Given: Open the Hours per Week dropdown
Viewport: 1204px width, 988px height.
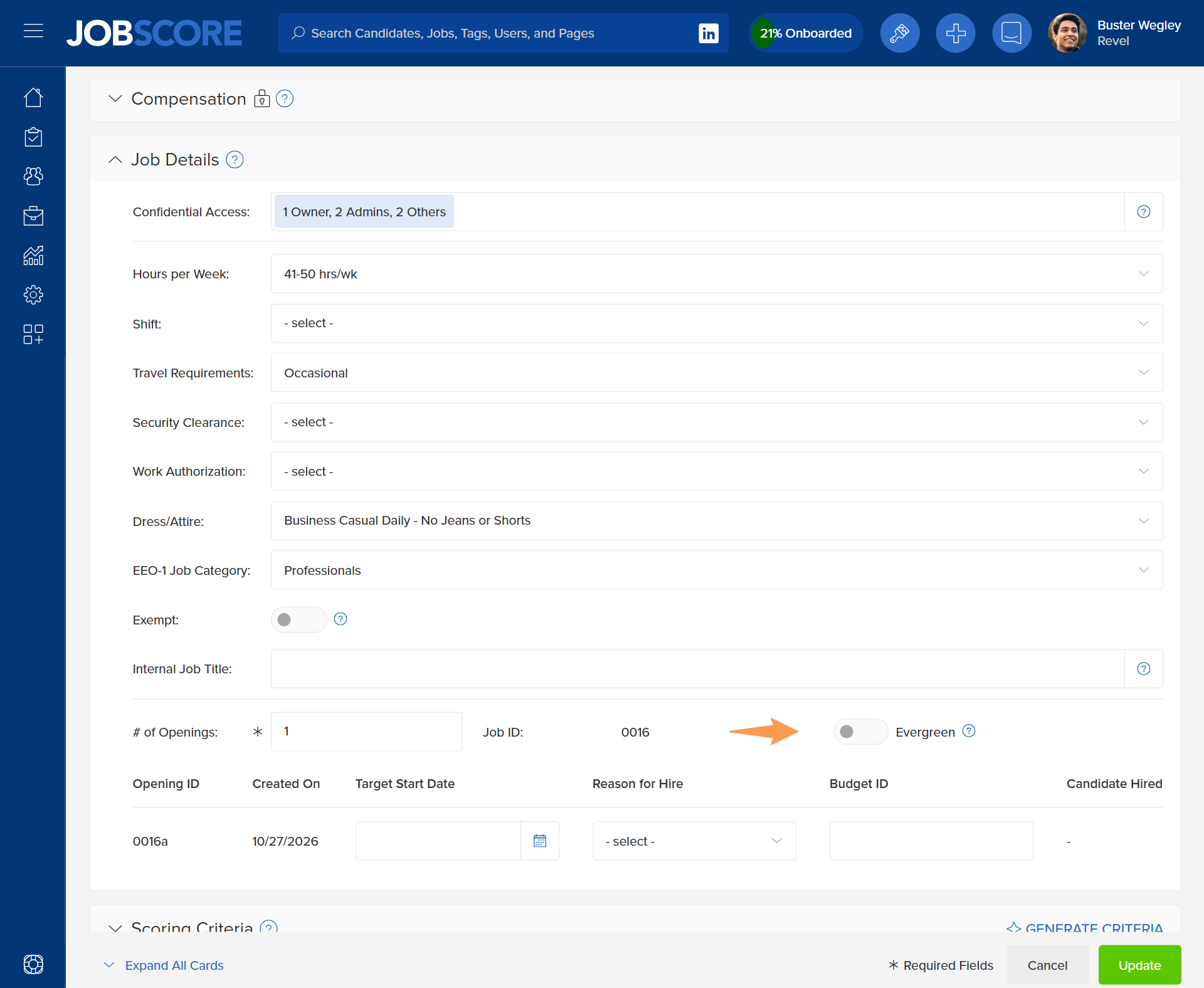Looking at the screenshot, I should (717, 274).
